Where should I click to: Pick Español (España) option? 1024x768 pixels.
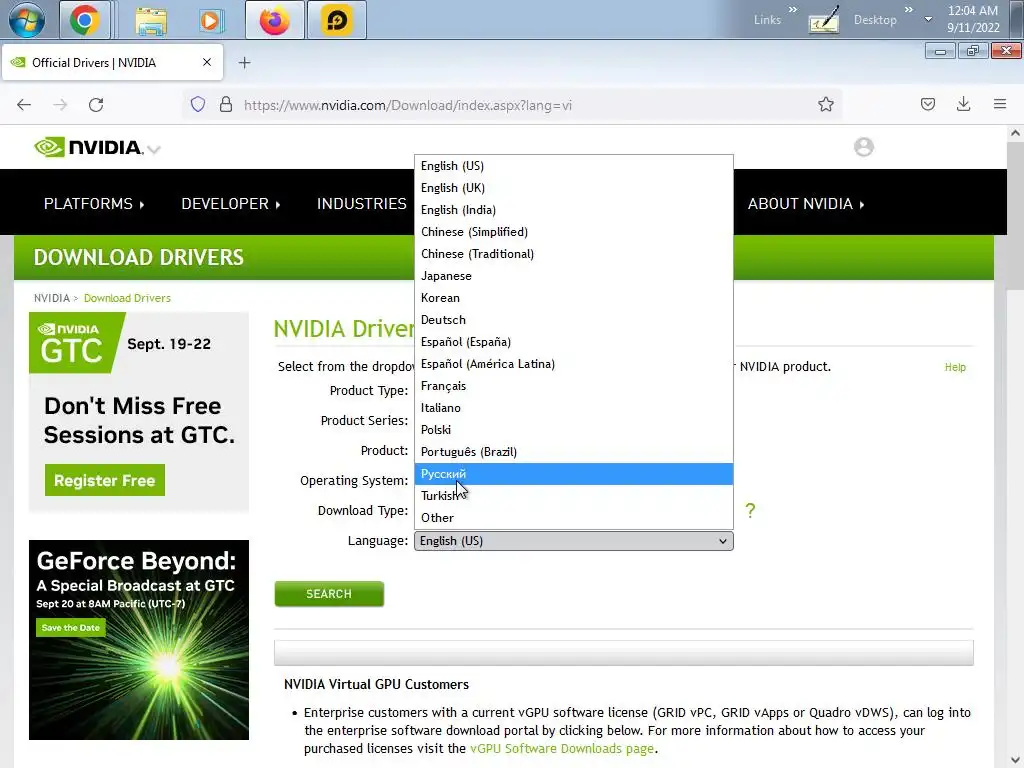pos(573,342)
